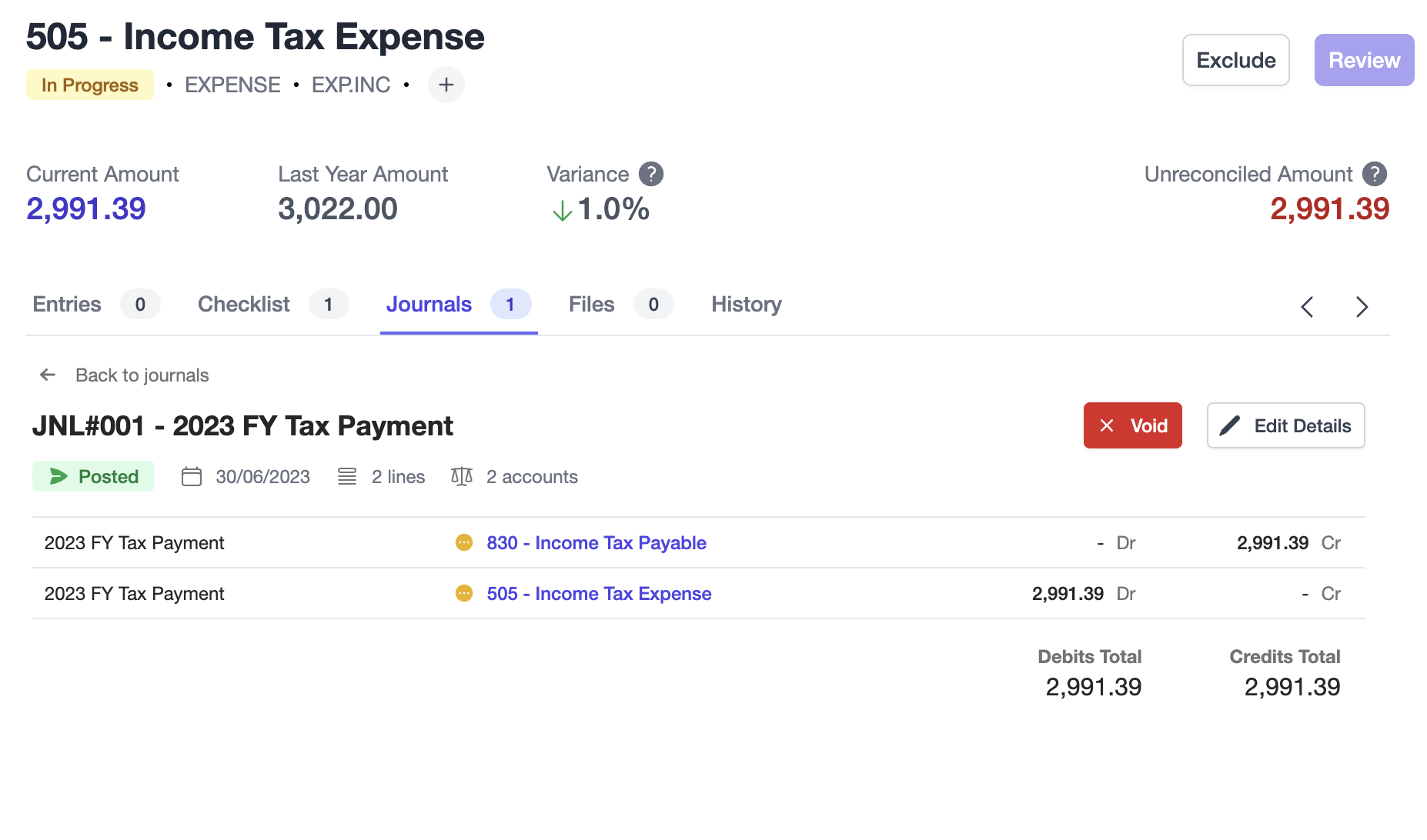The width and height of the screenshot is (1427, 840).
Task: Click the lines icon next to 2 lines
Action: pos(347,477)
